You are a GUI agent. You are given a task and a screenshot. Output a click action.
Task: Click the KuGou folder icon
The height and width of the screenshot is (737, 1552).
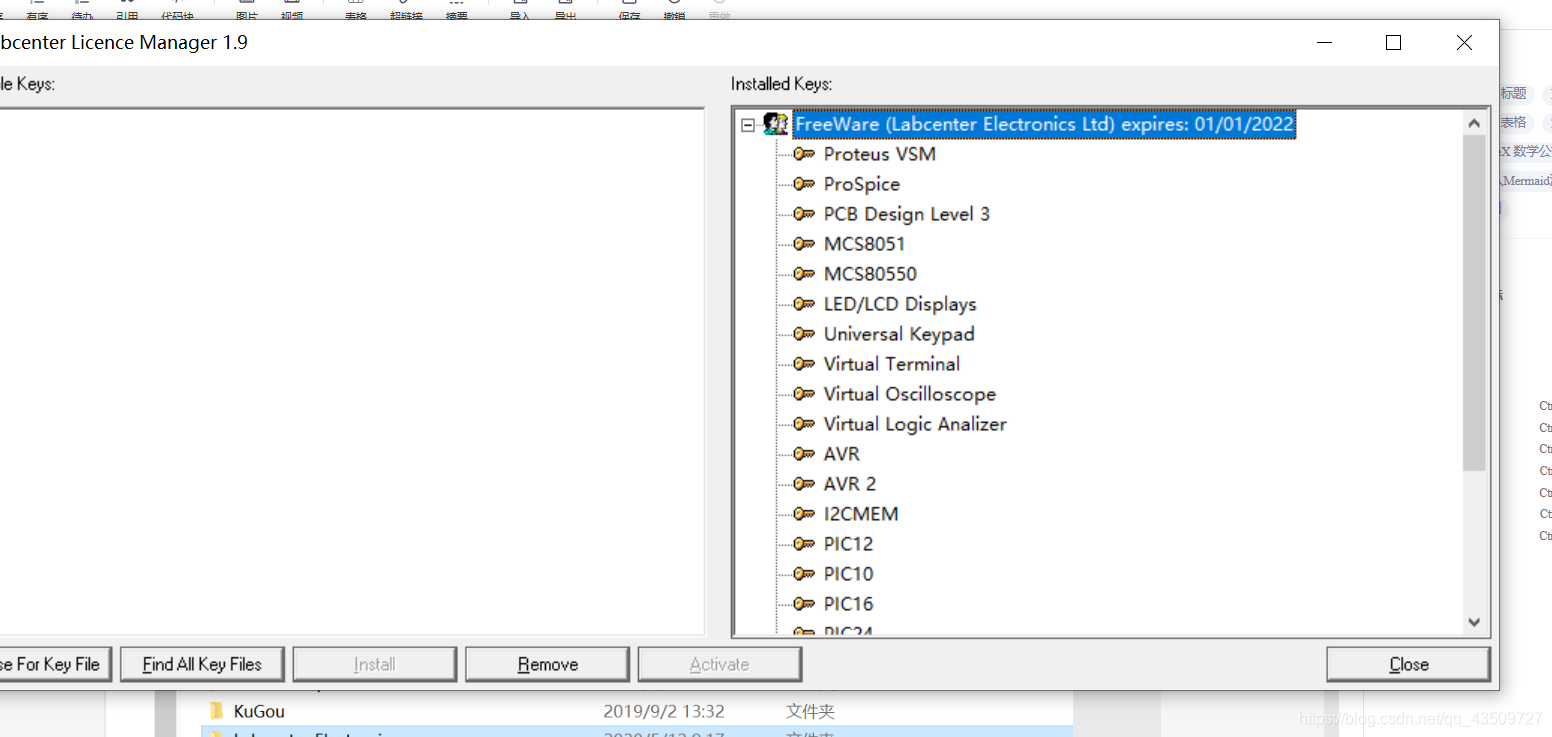click(216, 711)
